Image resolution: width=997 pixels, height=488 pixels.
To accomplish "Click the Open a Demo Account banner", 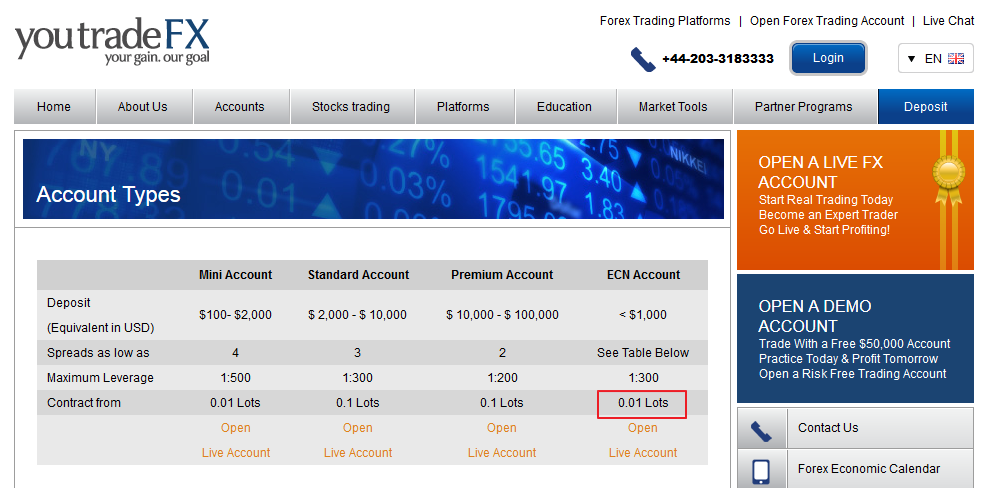I will tap(855, 338).
